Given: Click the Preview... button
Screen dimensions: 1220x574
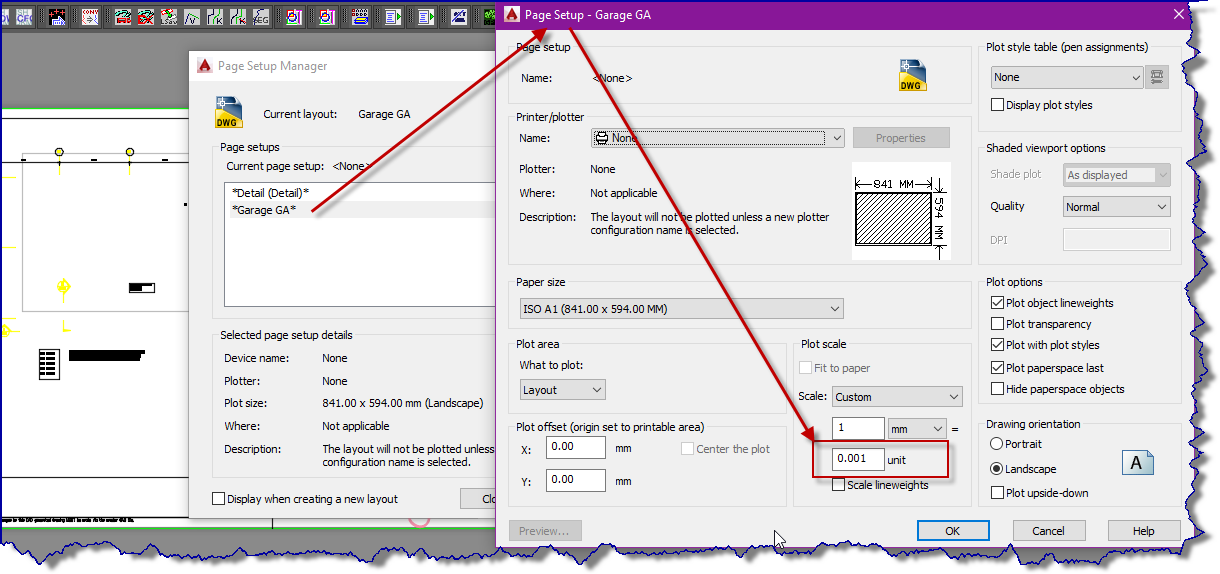Looking at the screenshot, I should click(x=545, y=531).
